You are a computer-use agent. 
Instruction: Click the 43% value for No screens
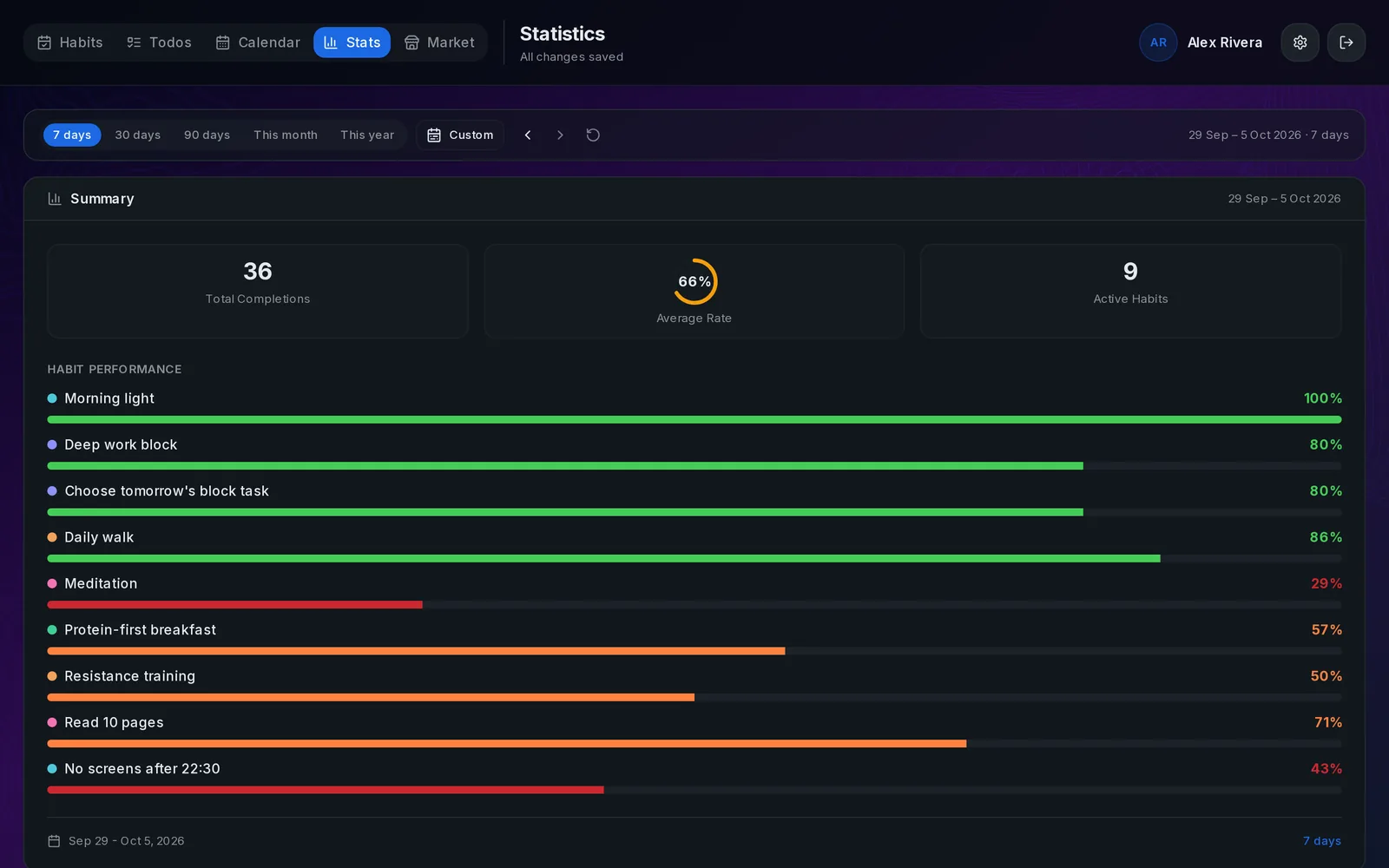[1326, 769]
